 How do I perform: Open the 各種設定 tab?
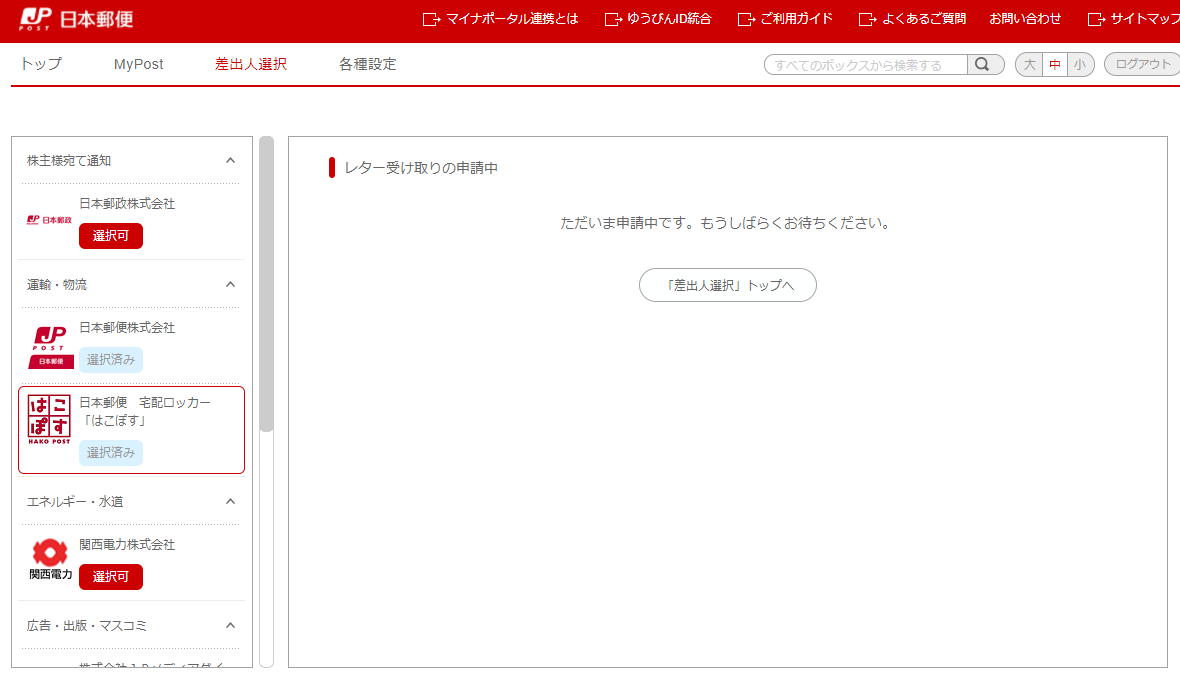pyautogui.click(x=367, y=64)
